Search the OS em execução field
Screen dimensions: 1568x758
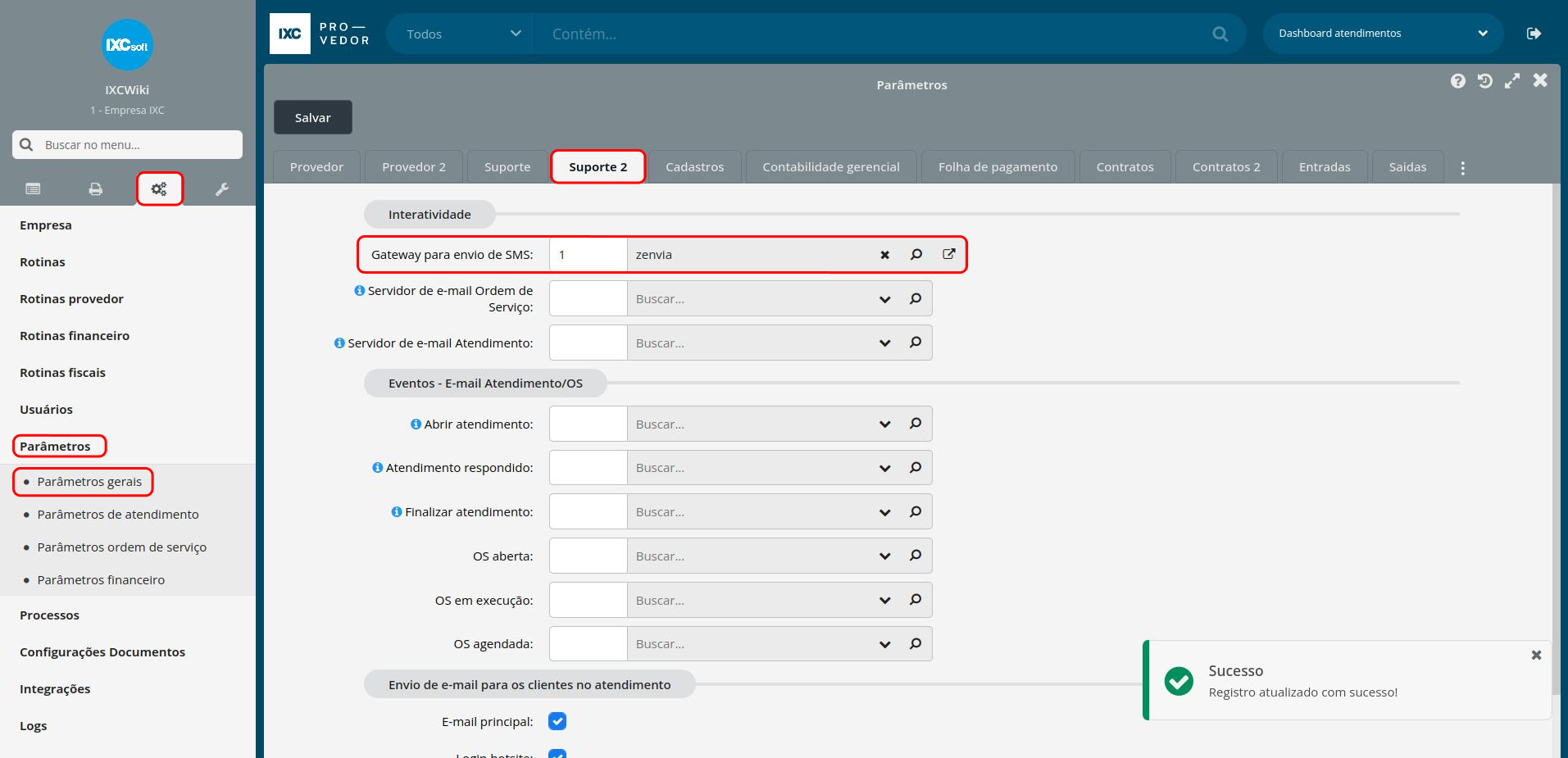point(916,600)
